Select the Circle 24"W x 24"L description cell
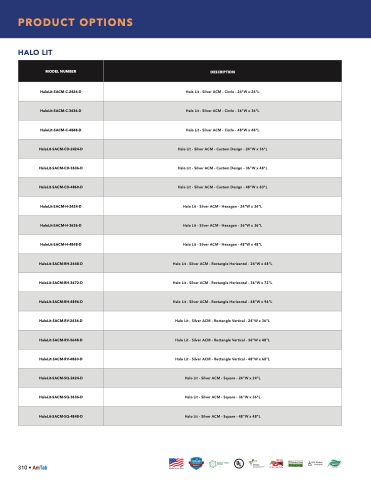Screen dimensions: 371x480 coord(223,92)
